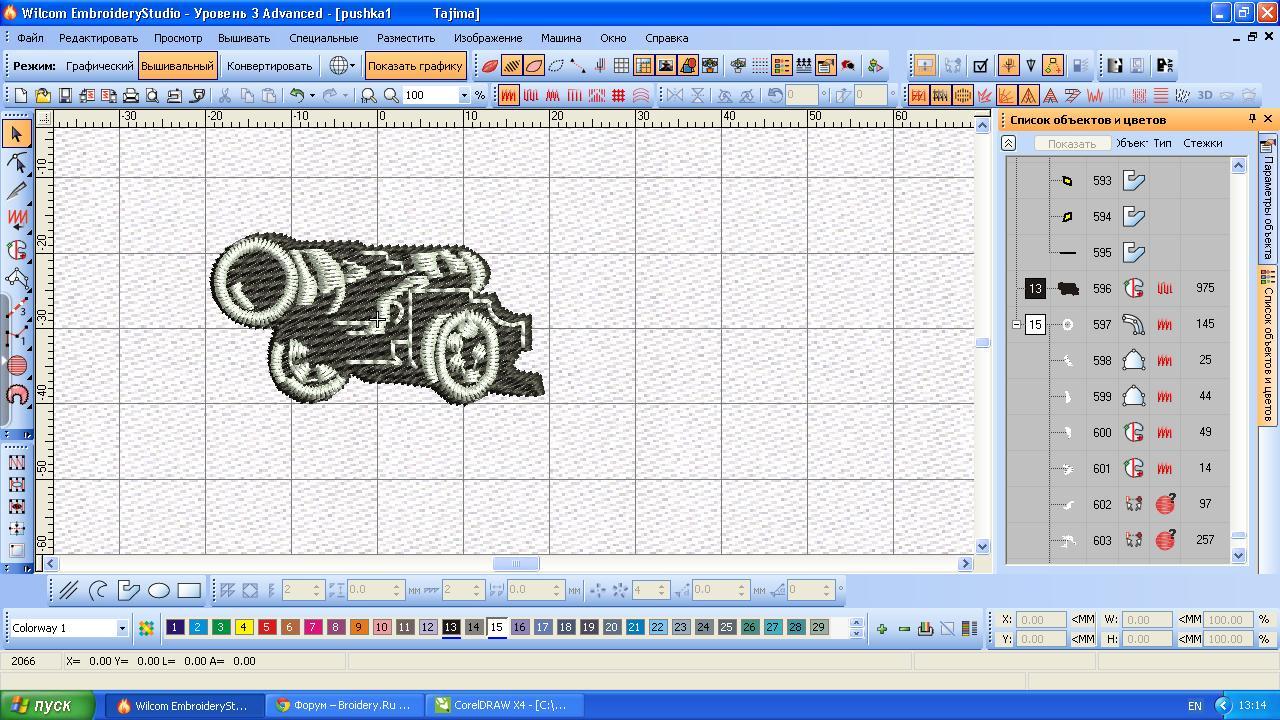Image resolution: width=1280 pixels, height=720 pixels.
Task: Click the Open file folder icon
Action: (x=43, y=96)
